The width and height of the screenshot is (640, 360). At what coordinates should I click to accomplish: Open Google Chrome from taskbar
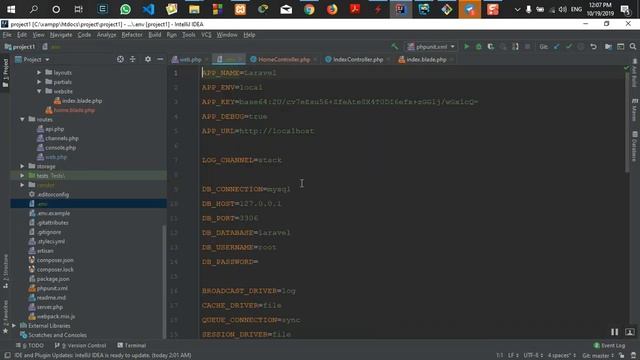(309, 9)
